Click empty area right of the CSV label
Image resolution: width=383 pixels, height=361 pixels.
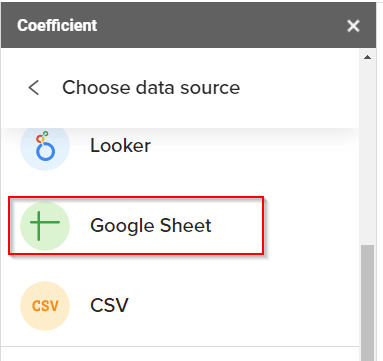click(x=243, y=306)
